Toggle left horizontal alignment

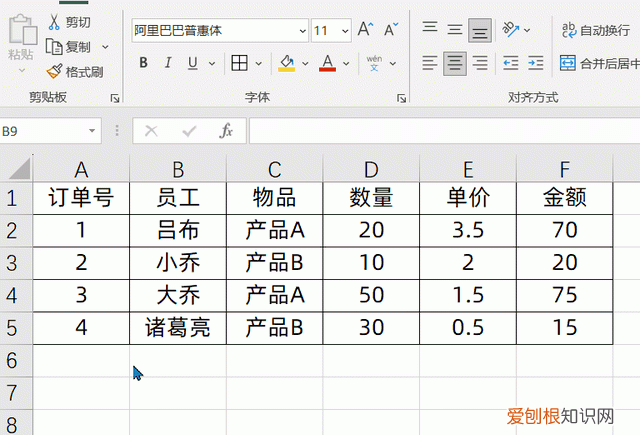(430, 63)
